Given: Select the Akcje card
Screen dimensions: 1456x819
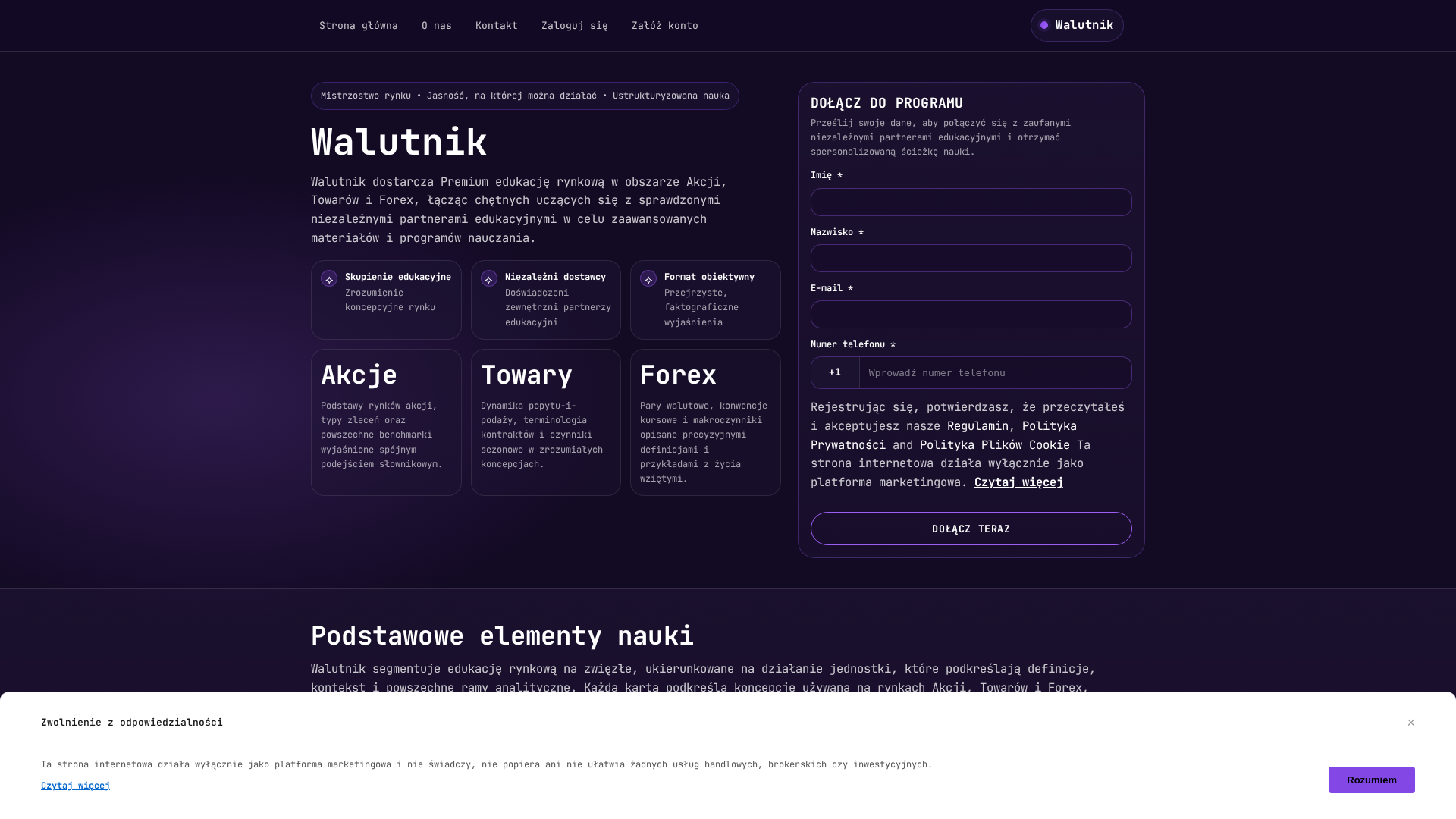Looking at the screenshot, I should (386, 422).
